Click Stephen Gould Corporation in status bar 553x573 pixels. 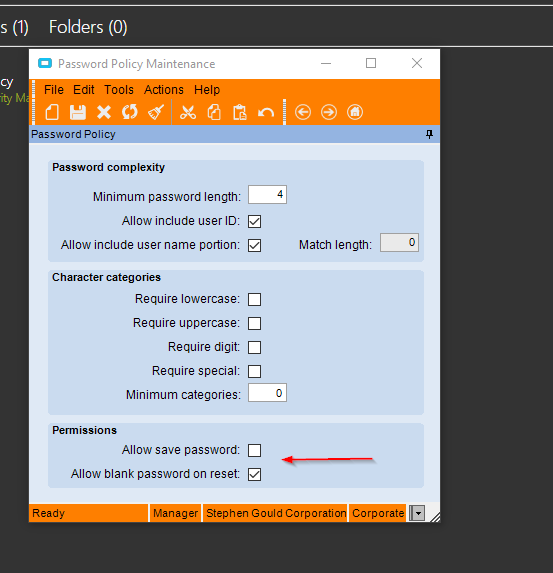(276, 513)
